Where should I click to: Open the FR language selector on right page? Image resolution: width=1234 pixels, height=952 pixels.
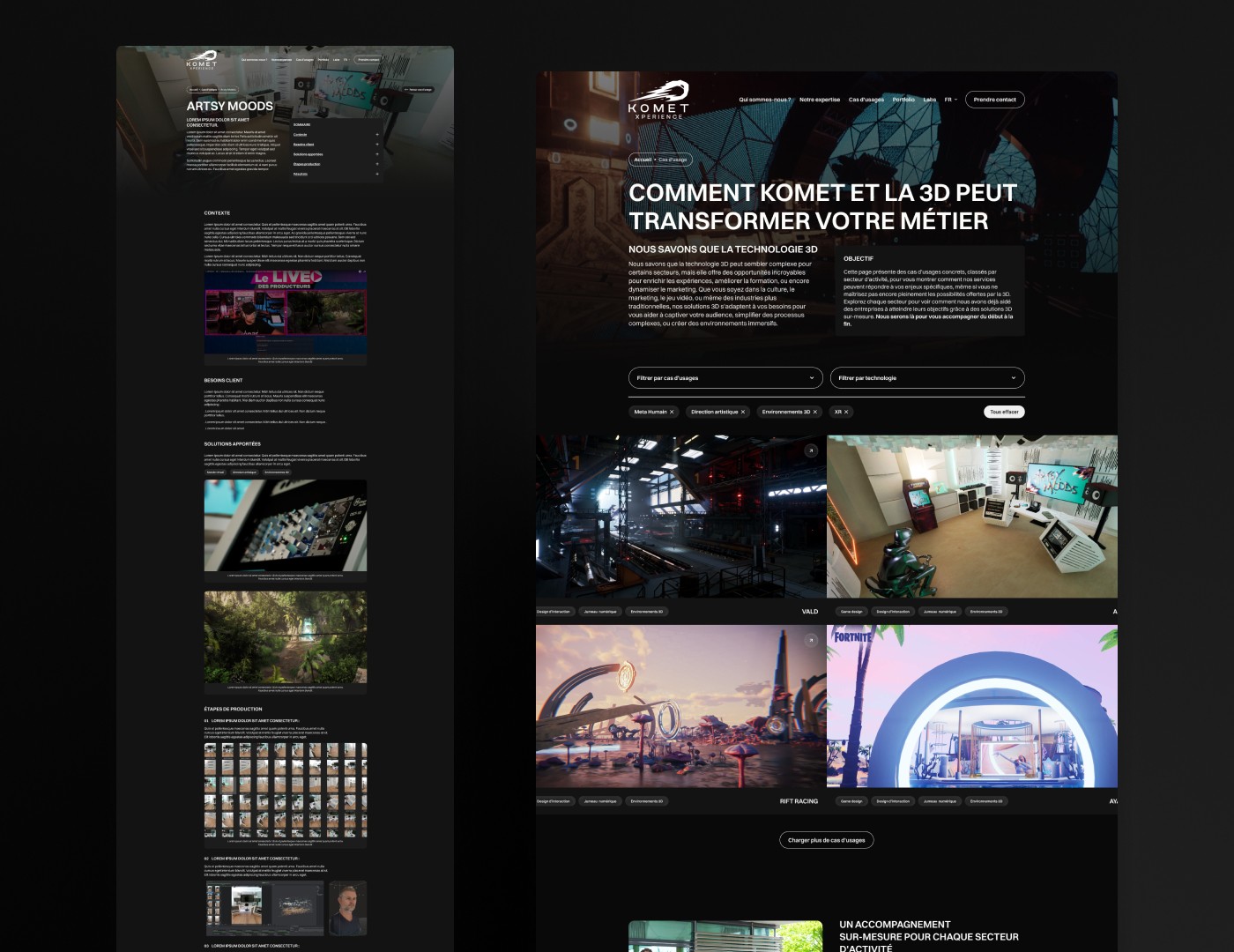coord(950,100)
